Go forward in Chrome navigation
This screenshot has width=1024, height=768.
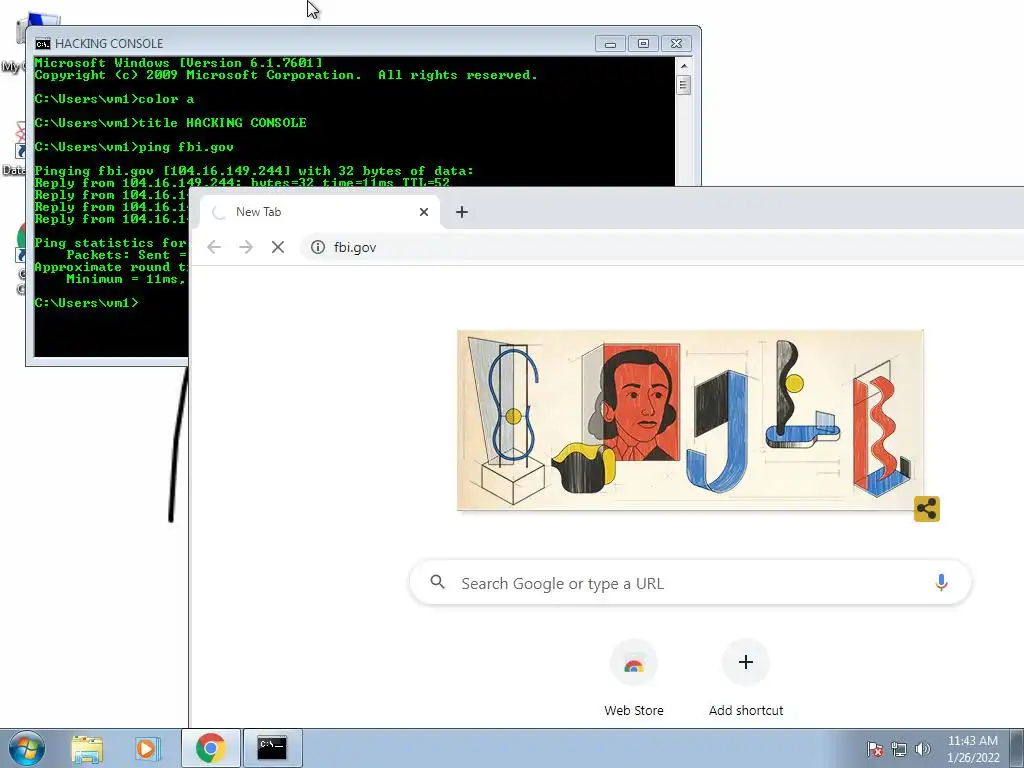[x=246, y=247]
